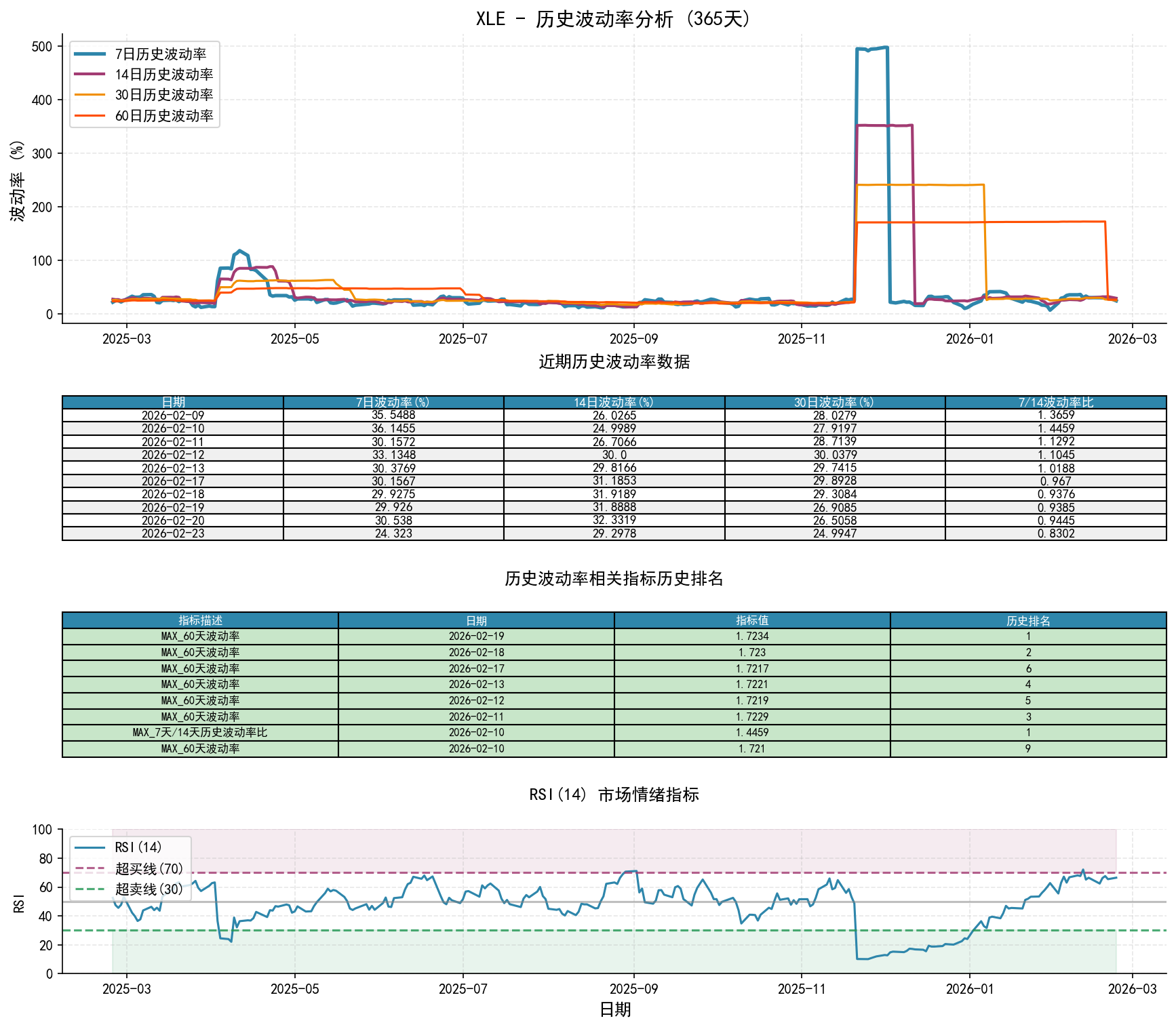Click the 历史排名 column header
Screen dimensions: 1176x1027
click(1027, 621)
